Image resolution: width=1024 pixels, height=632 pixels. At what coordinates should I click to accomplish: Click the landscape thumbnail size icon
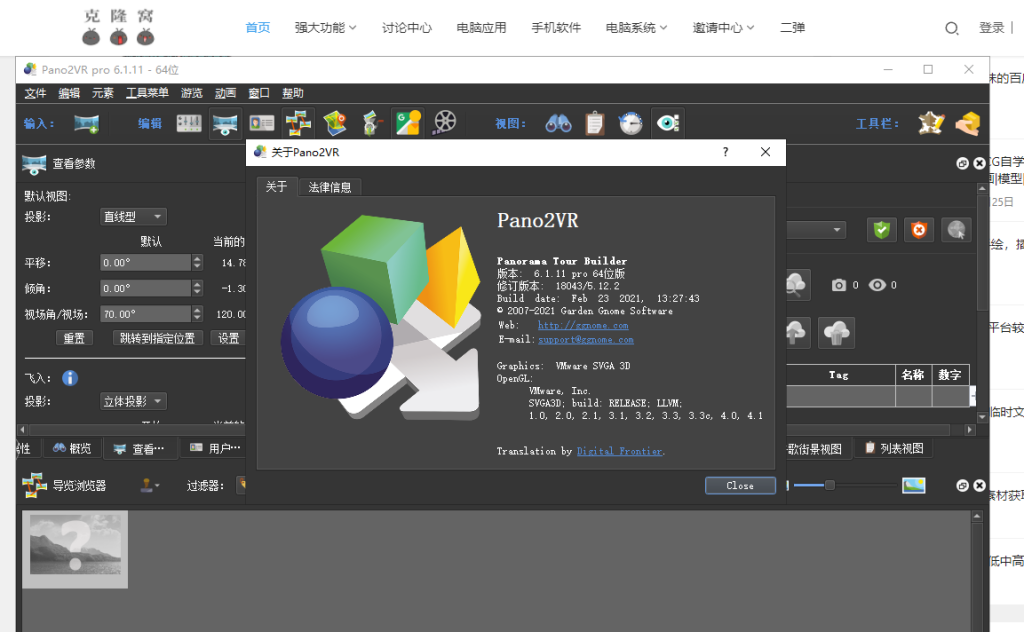914,485
